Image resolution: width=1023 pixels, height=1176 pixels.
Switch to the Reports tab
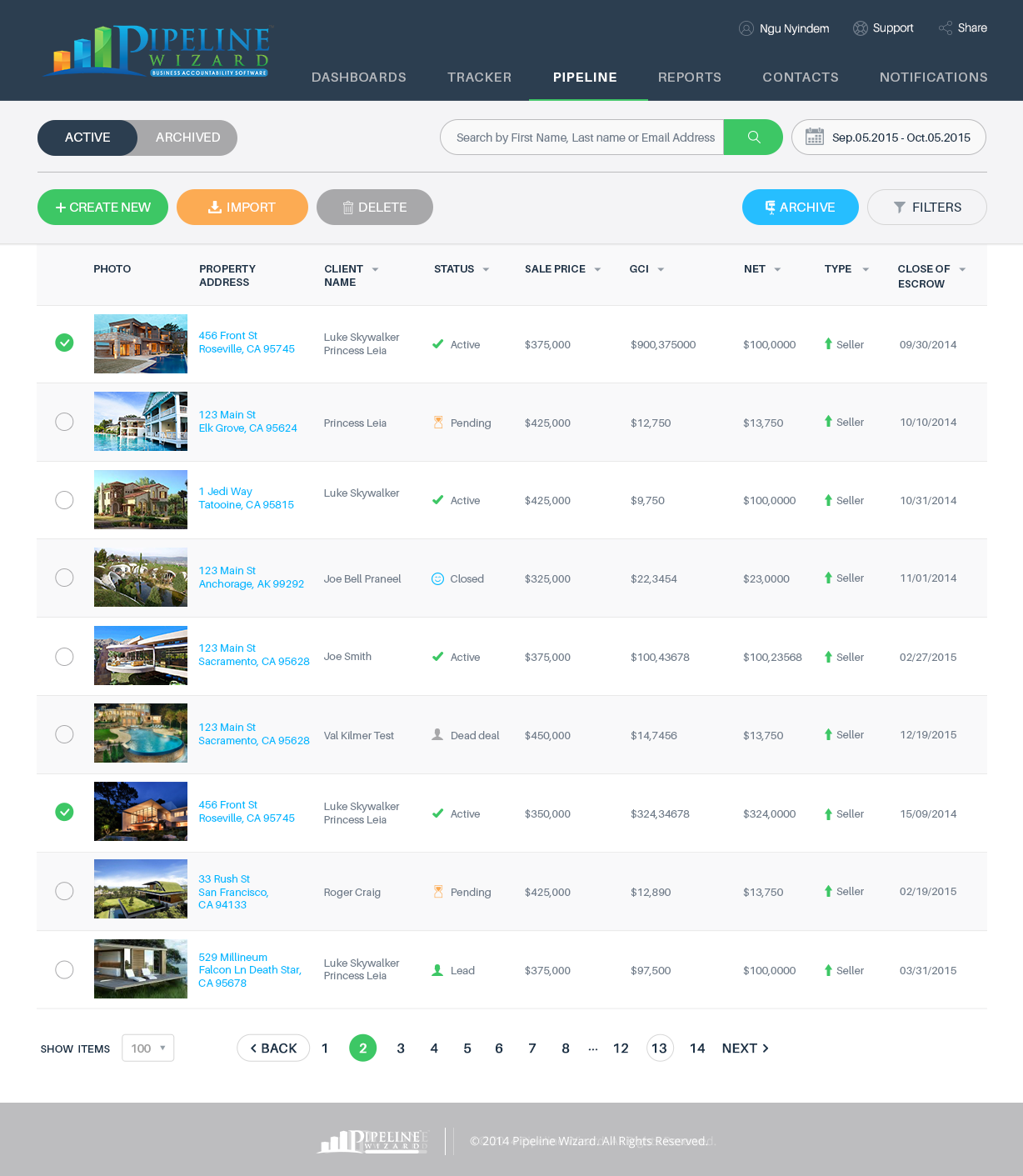(689, 78)
